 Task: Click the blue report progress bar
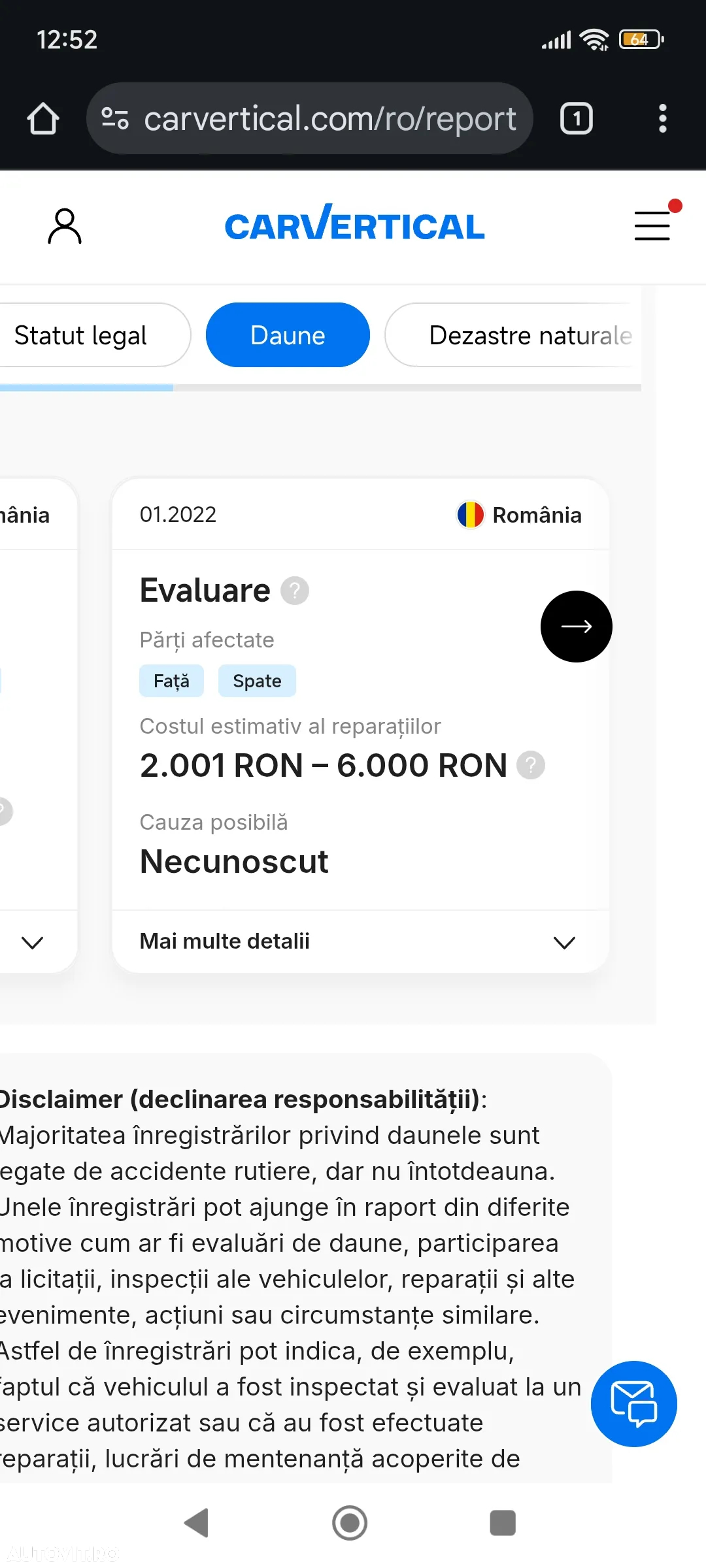(86, 387)
